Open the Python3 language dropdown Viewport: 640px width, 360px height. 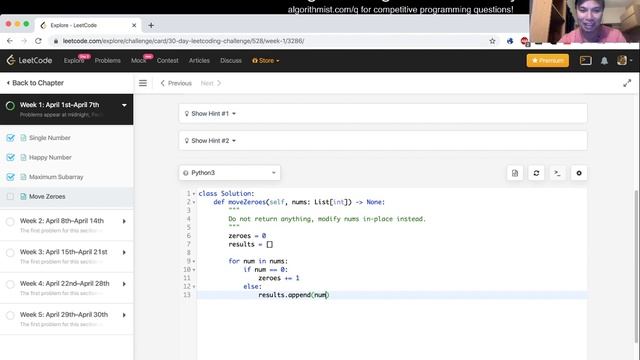coord(229,173)
